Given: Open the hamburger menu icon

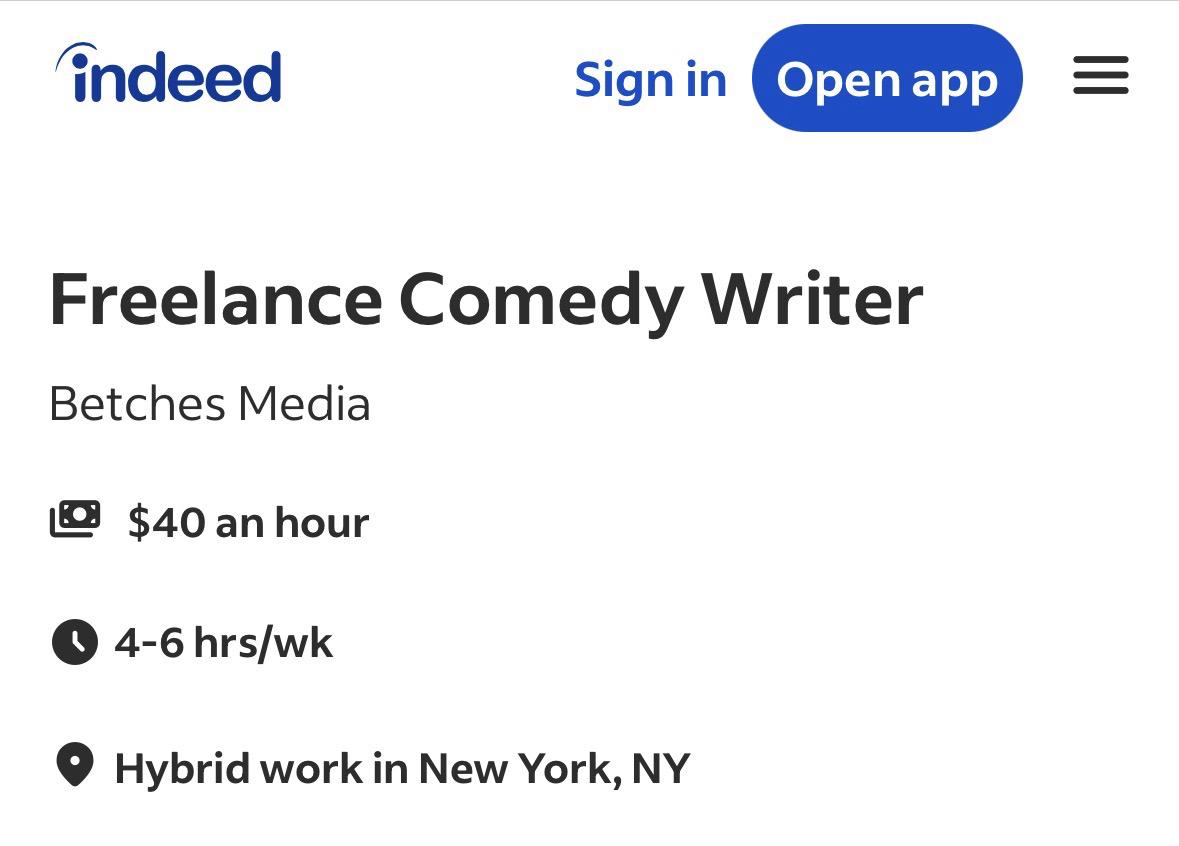Looking at the screenshot, I should tap(1100, 76).
